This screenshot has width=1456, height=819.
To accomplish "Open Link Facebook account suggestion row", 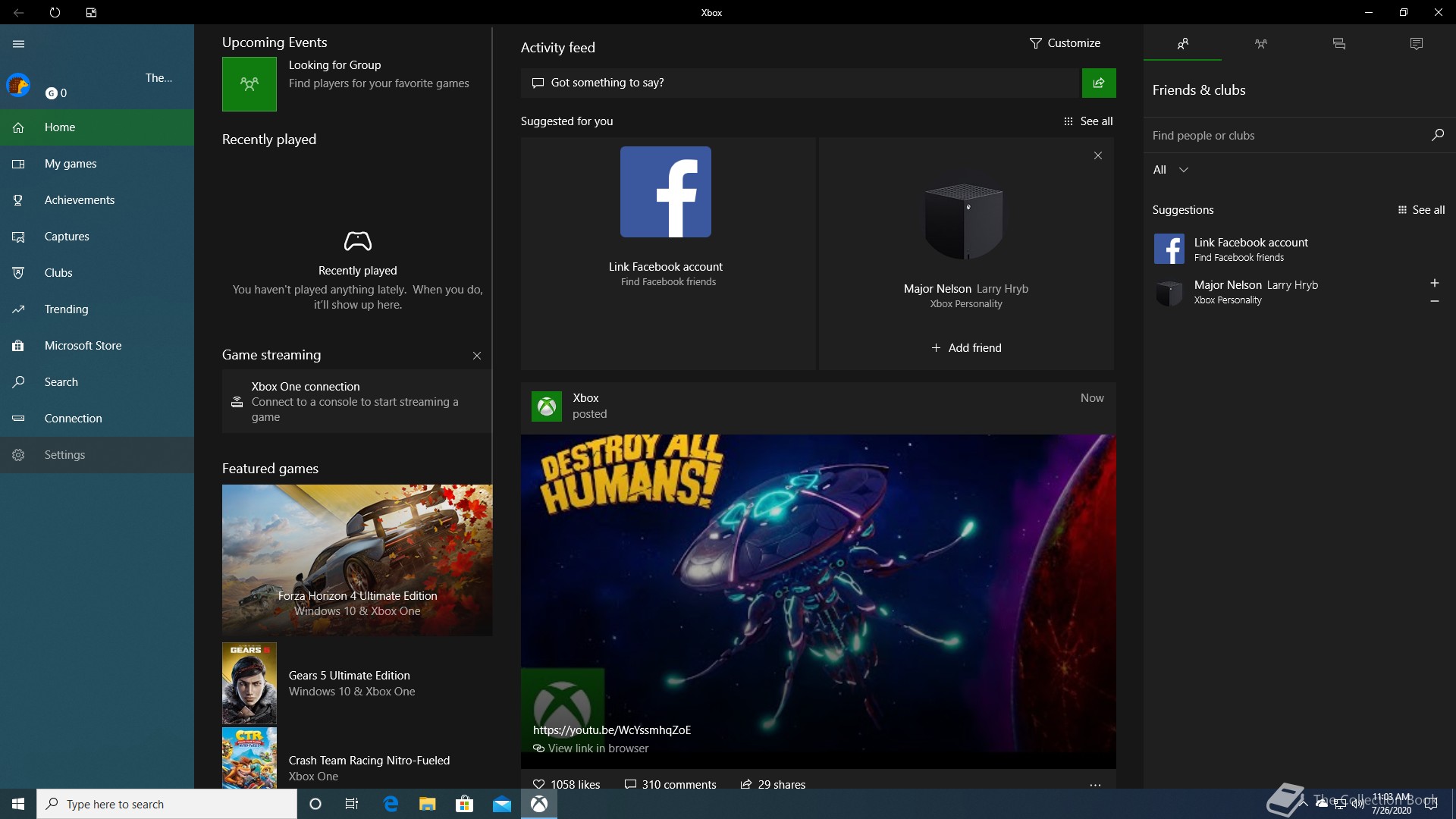I will [1299, 249].
